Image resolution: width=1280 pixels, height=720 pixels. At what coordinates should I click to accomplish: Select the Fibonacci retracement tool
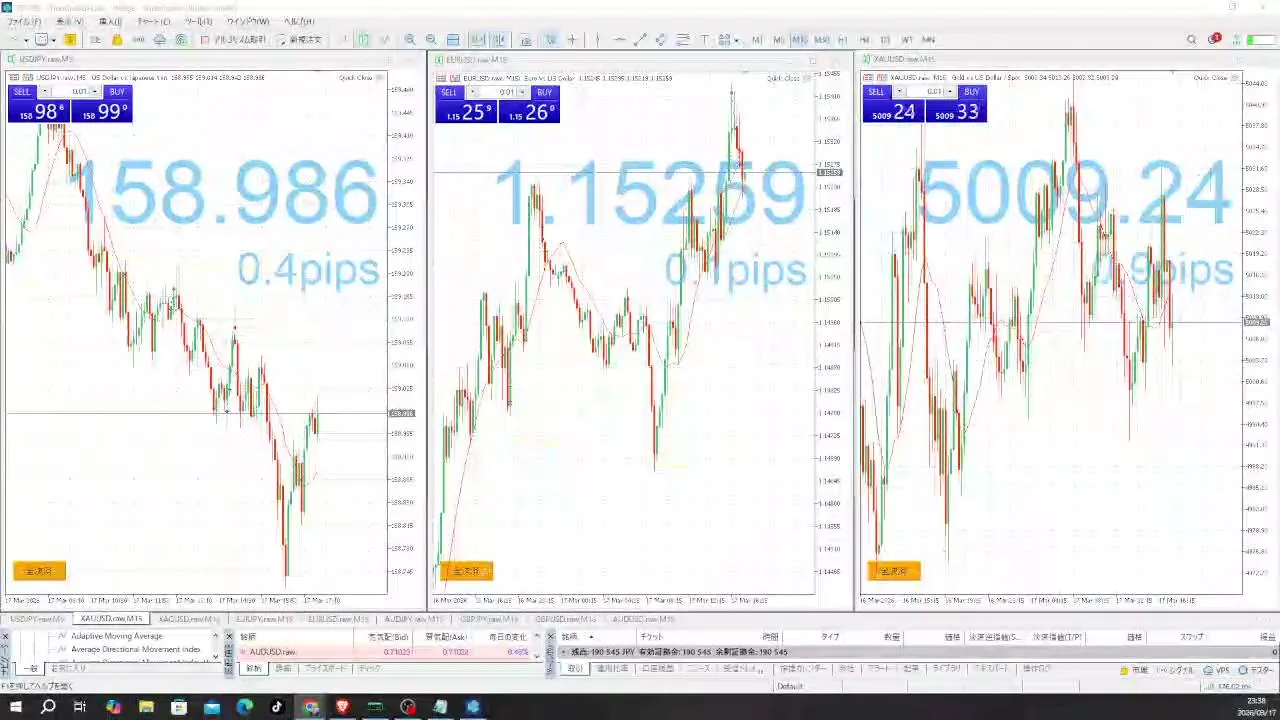click(683, 40)
